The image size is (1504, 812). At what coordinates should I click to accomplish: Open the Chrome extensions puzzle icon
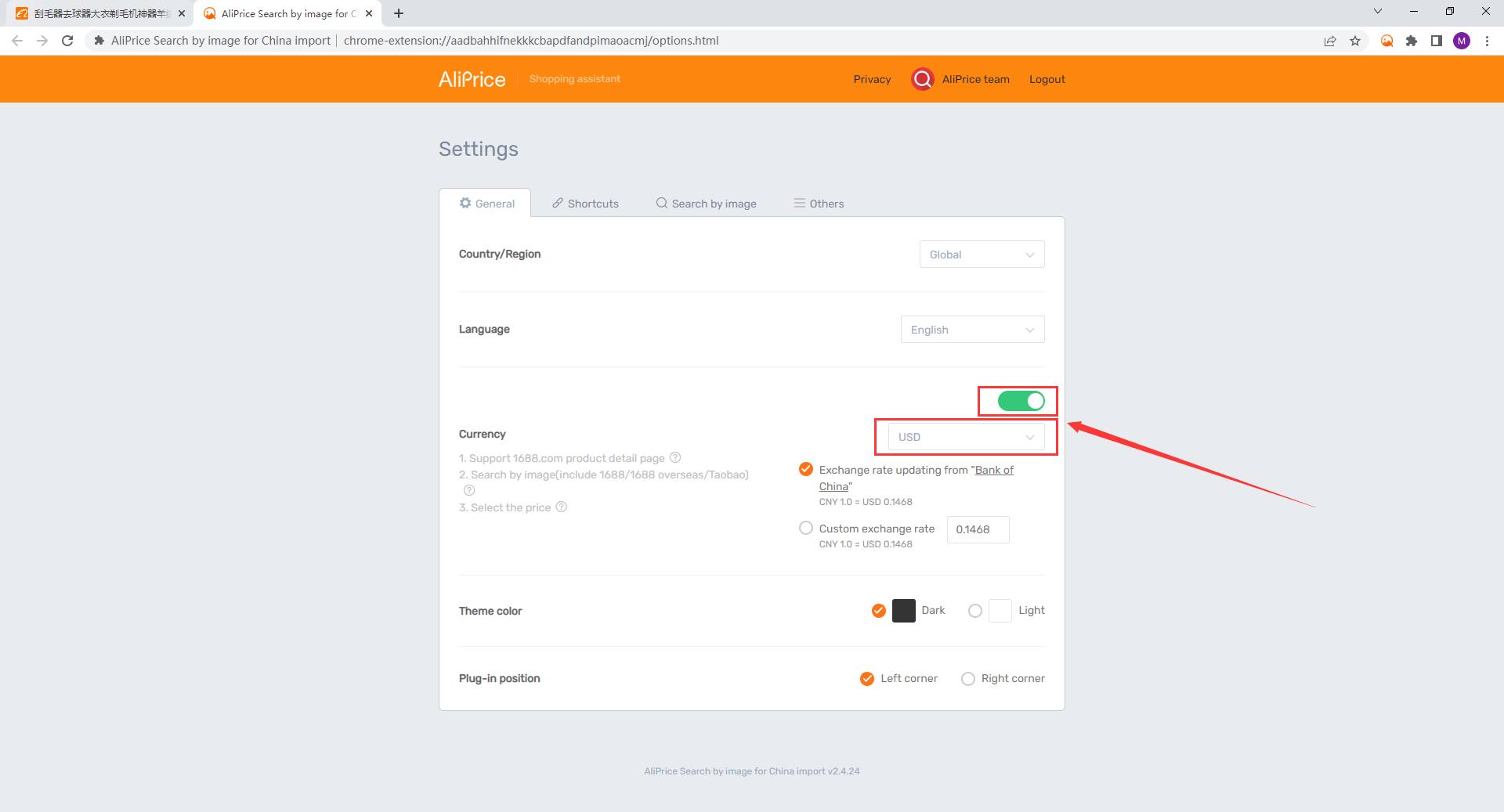click(x=1412, y=41)
